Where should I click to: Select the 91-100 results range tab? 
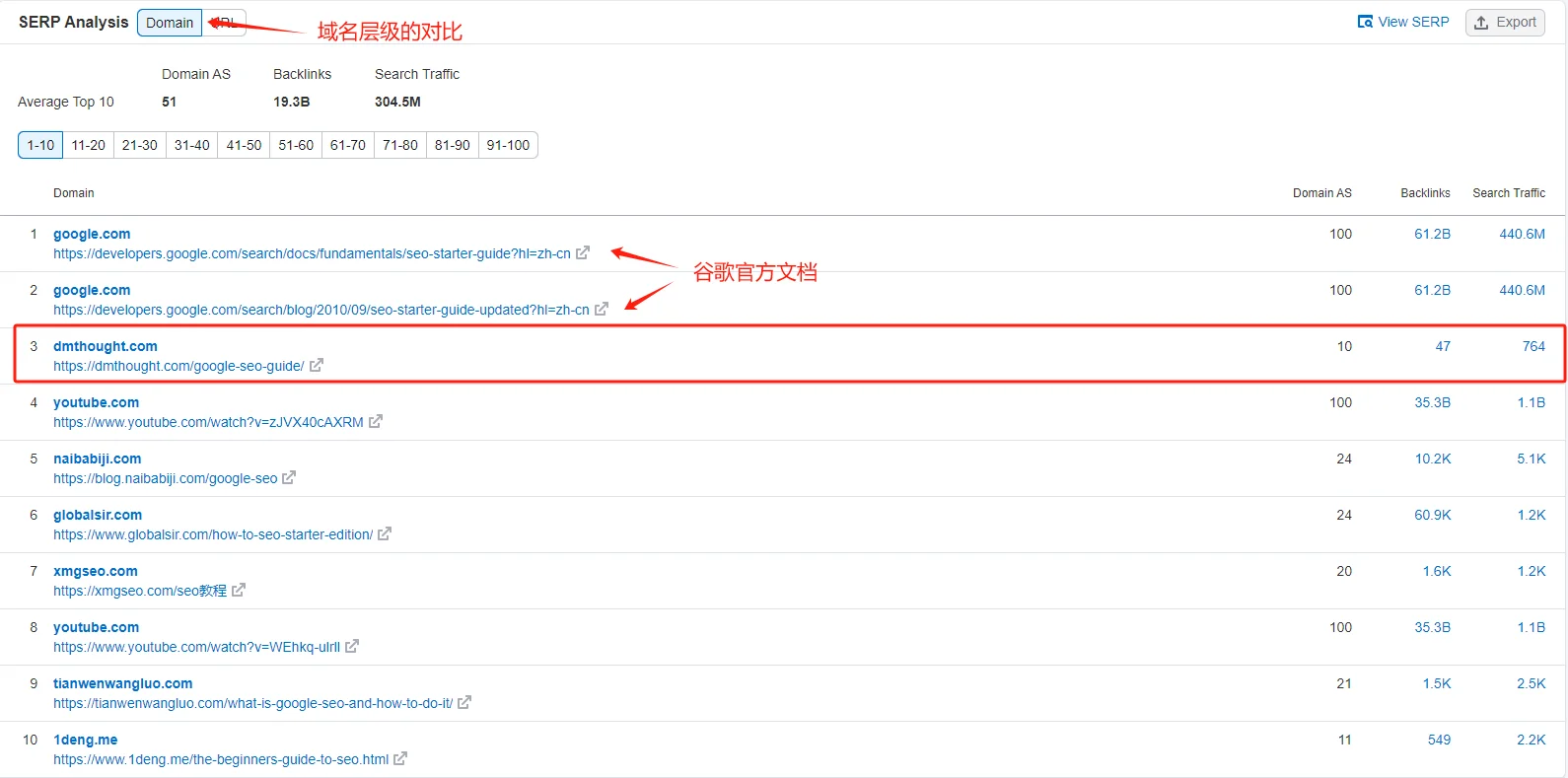click(508, 145)
